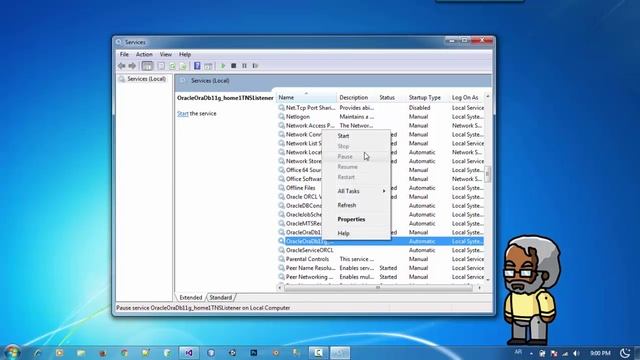Image resolution: width=640 pixels, height=360 pixels.
Task: Click scroll-down arrow of services list
Action: [487, 280]
